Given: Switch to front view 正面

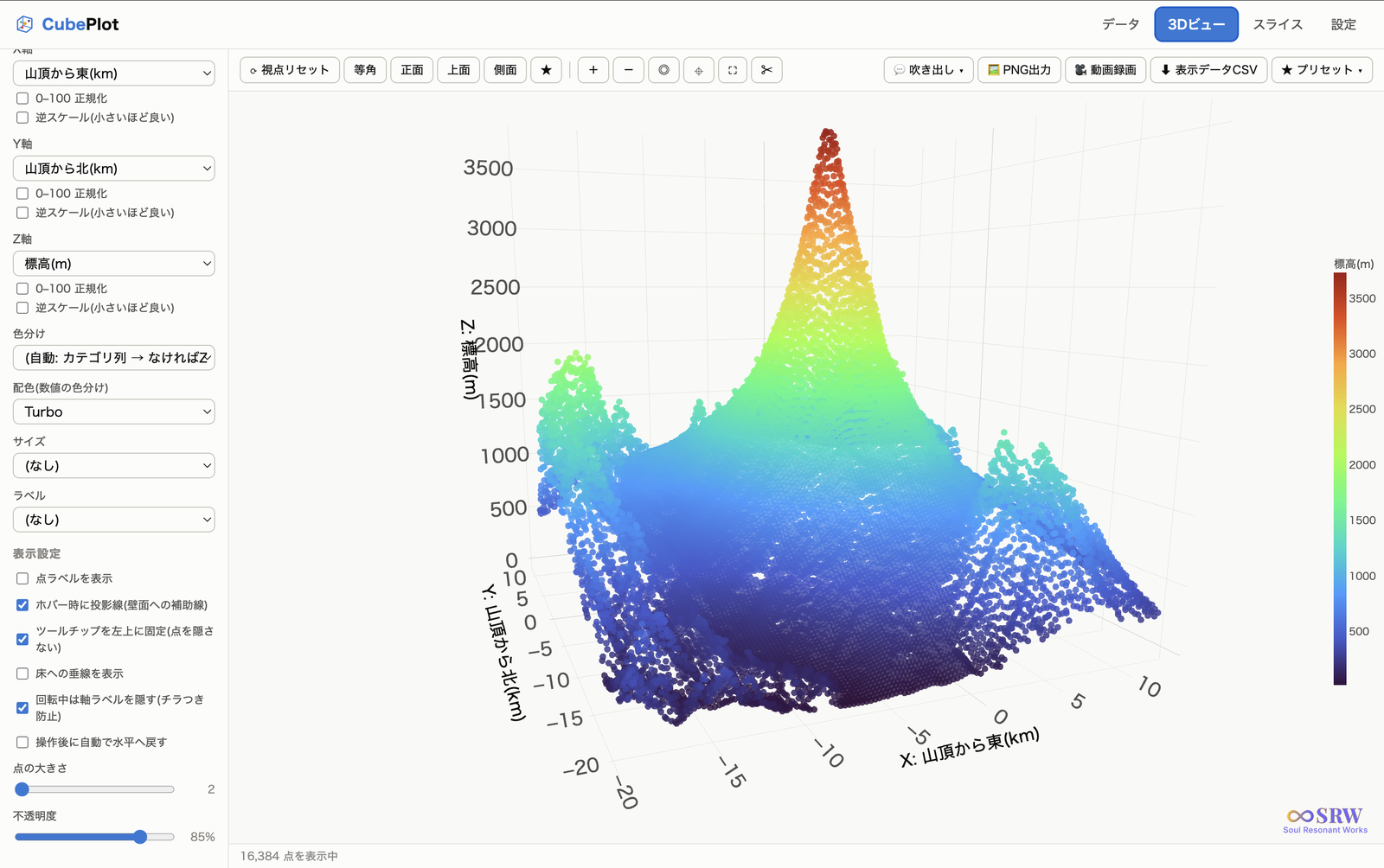Looking at the screenshot, I should click(412, 70).
